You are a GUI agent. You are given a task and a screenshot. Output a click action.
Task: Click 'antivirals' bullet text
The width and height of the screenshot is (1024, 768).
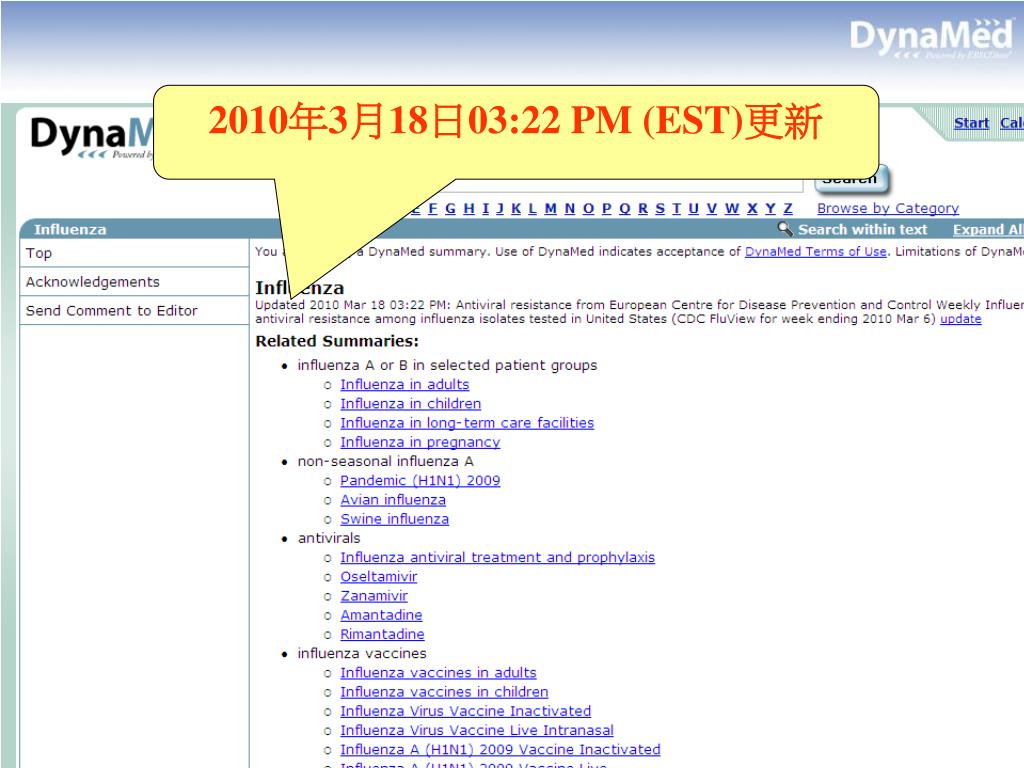(x=329, y=538)
